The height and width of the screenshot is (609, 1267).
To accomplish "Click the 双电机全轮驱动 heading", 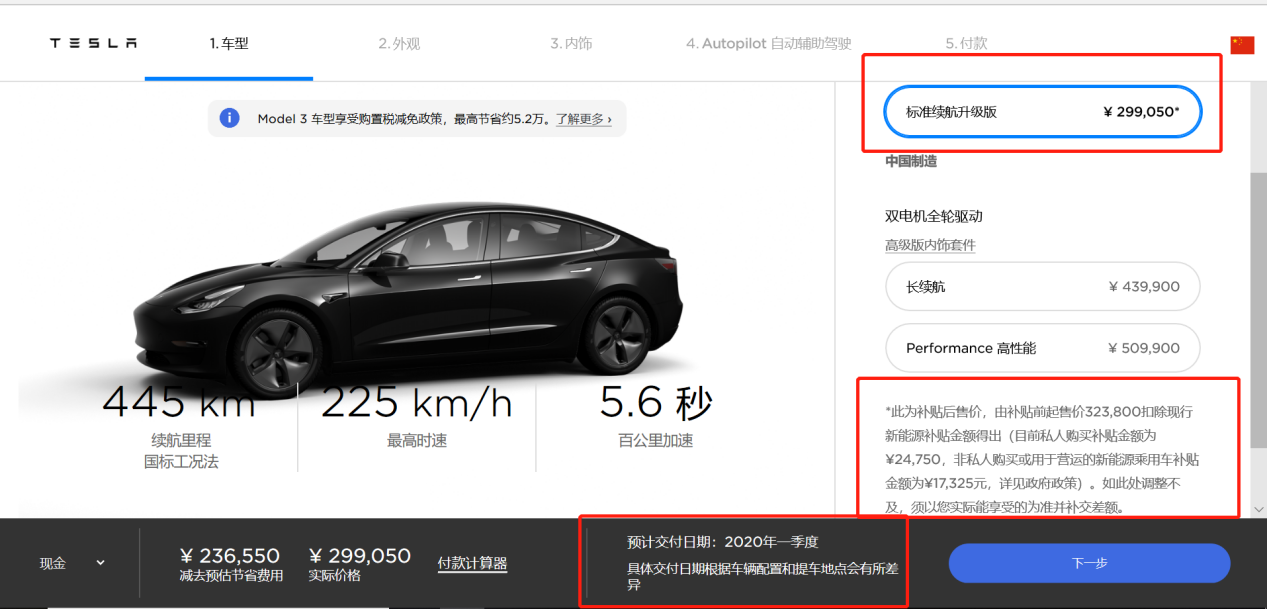I will [x=934, y=216].
